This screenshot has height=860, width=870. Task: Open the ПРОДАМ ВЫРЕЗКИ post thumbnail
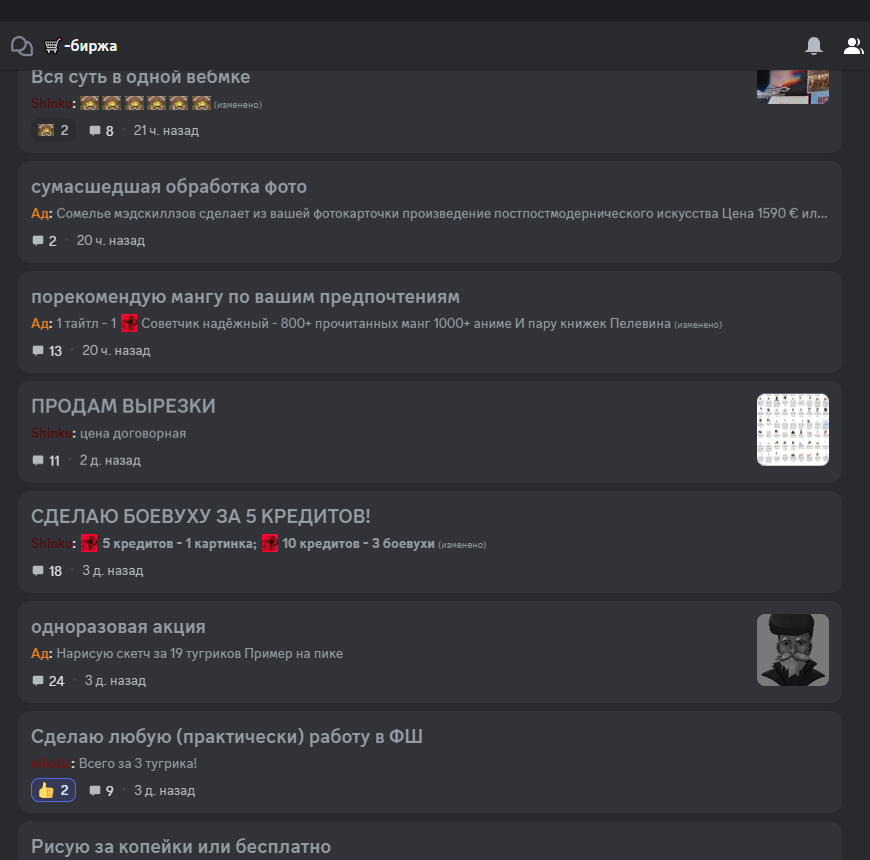click(792, 429)
